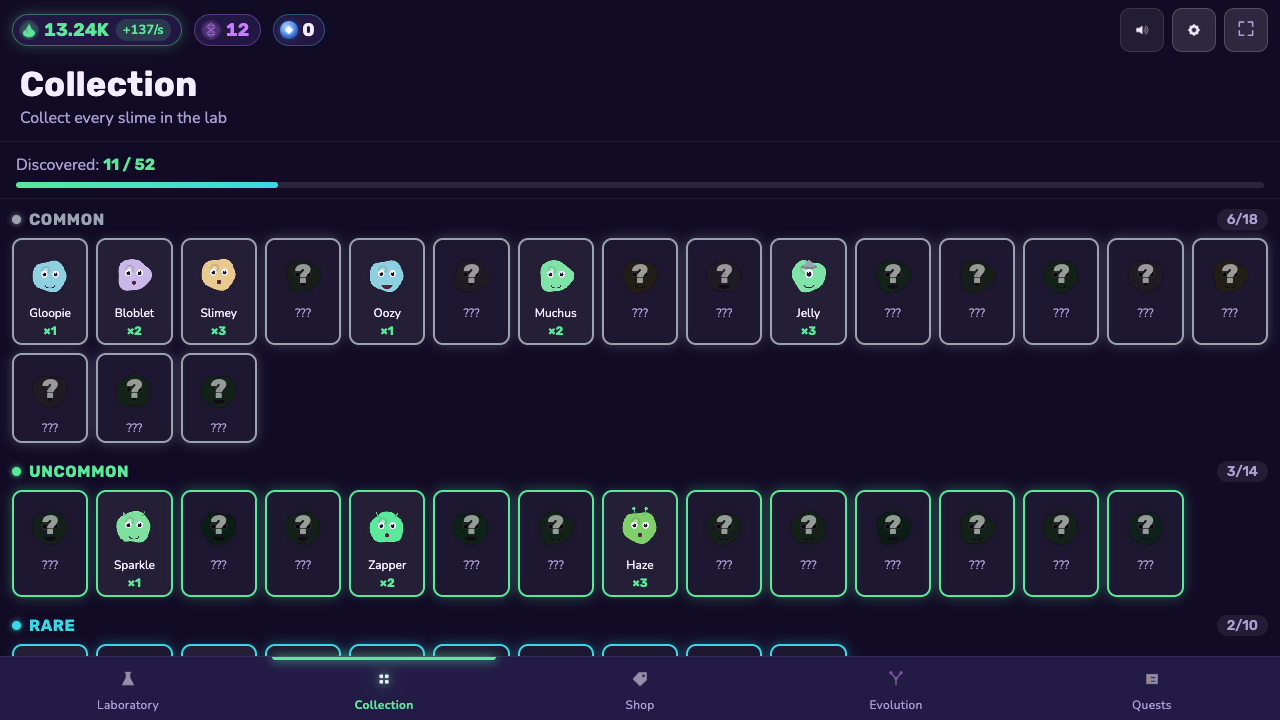Click the purple DNA currency counter showing 12
Viewport: 1280px width, 720px height.
(x=227, y=30)
